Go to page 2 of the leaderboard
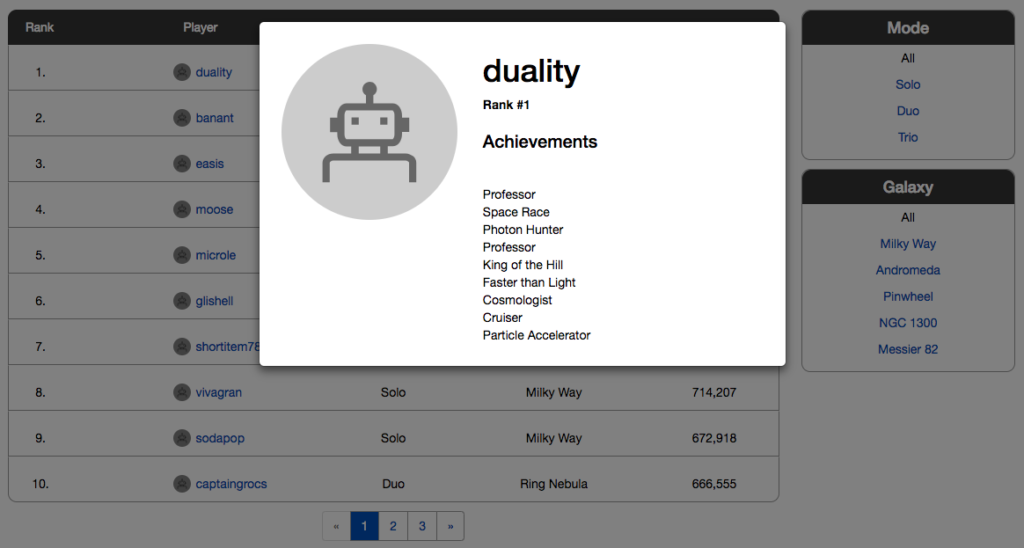This screenshot has height=548, width=1024. click(393, 526)
